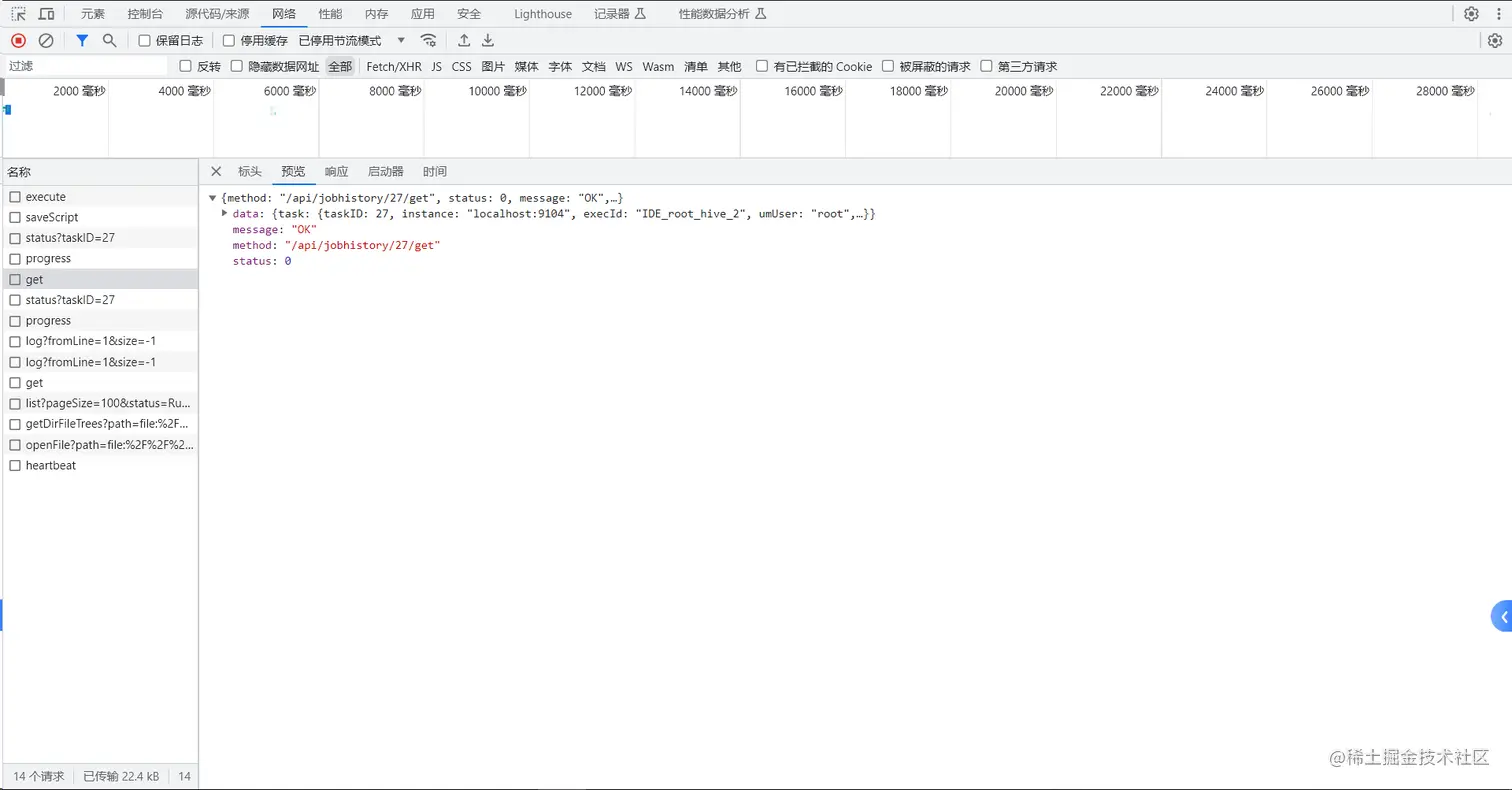Toggle device toolbar icon
This screenshot has width=1512, height=790.
click(46, 14)
